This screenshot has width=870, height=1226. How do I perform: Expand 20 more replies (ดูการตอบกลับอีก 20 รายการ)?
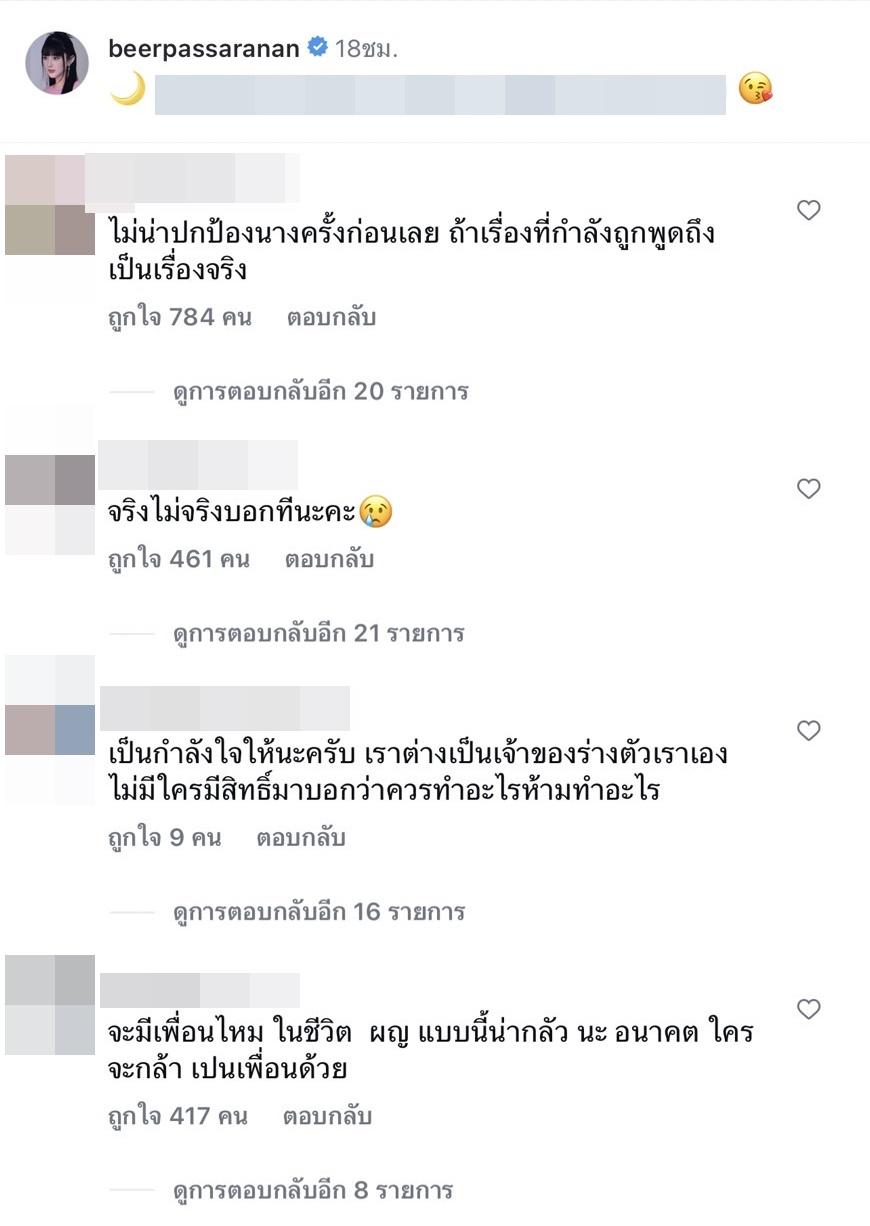(x=320, y=391)
